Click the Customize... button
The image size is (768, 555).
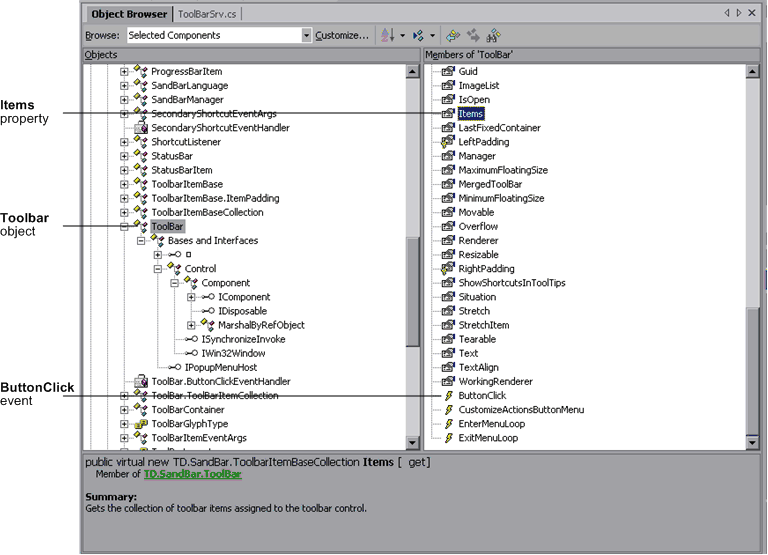click(x=342, y=35)
